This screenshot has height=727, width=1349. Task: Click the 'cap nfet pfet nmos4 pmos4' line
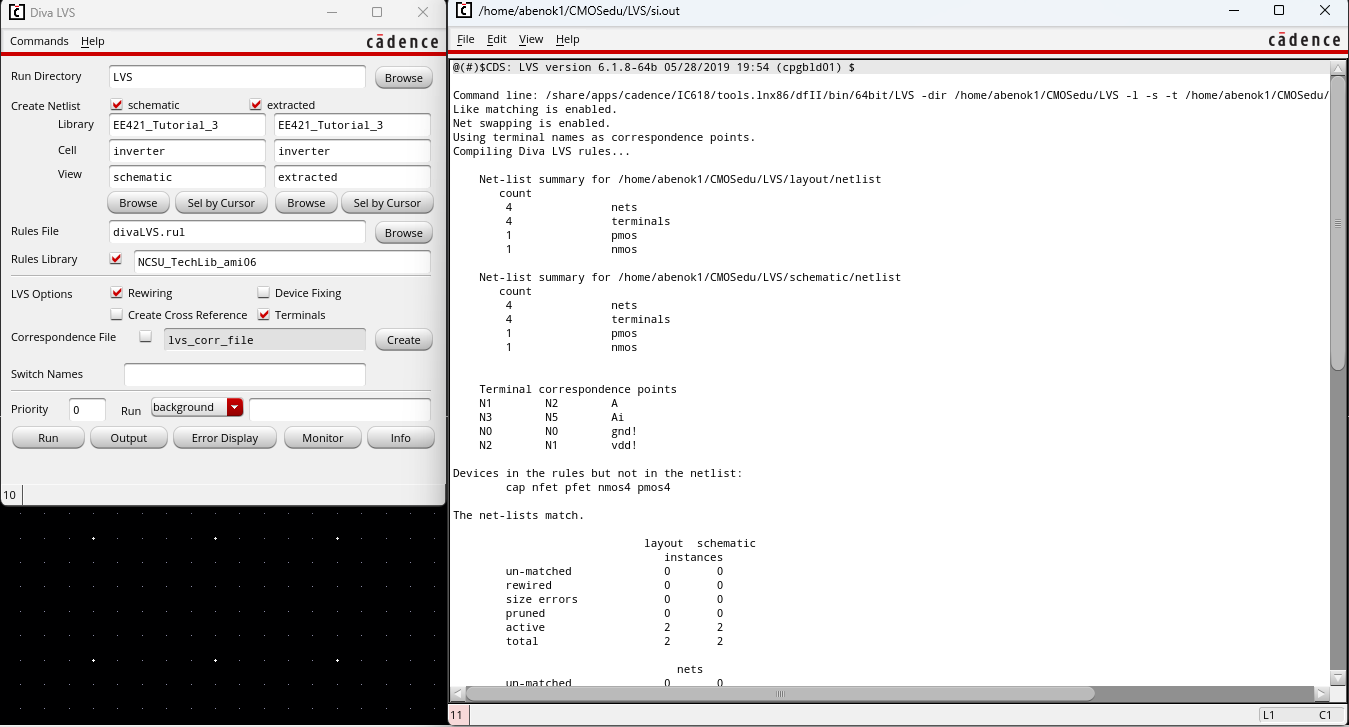(x=588, y=487)
